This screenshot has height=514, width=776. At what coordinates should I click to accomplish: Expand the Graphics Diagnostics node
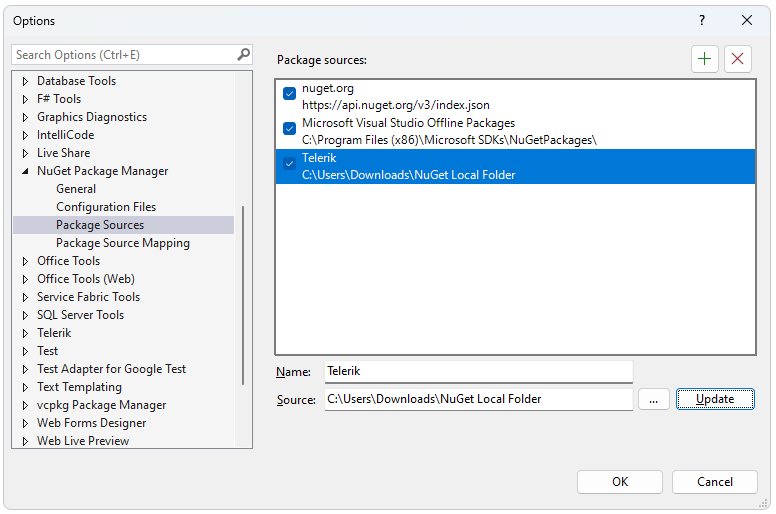tap(25, 117)
